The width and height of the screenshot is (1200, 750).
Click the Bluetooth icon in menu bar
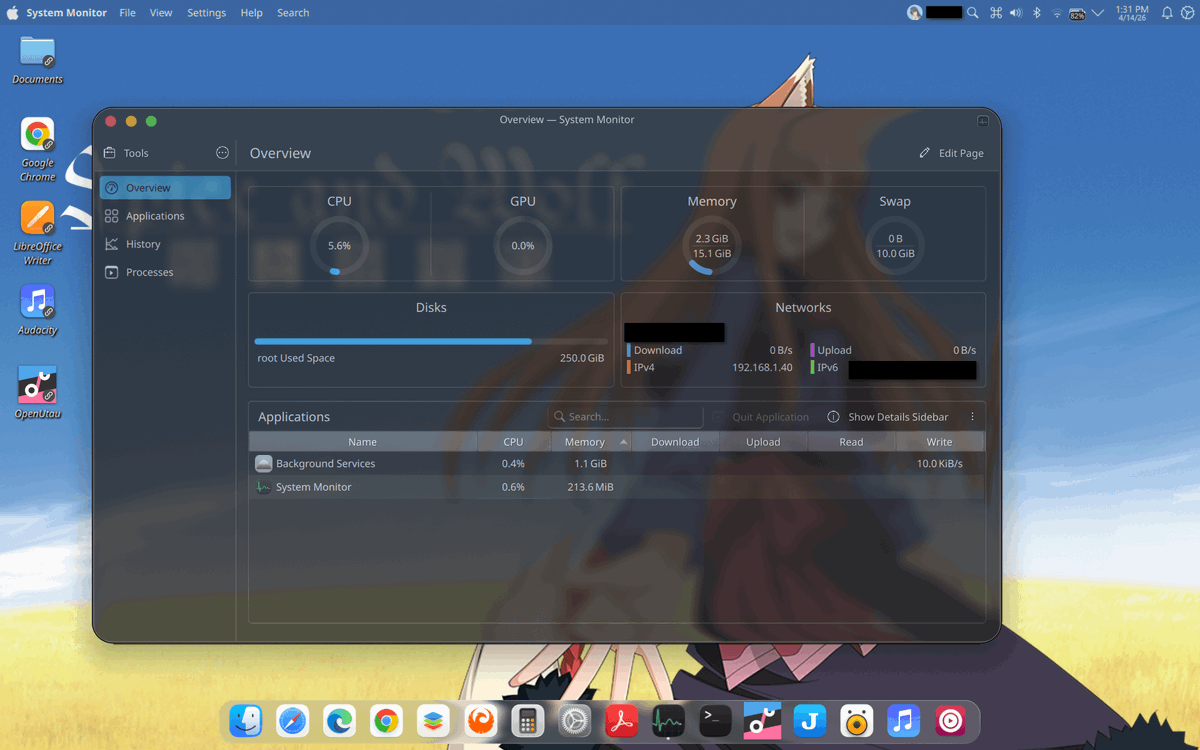tap(1037, 13)
